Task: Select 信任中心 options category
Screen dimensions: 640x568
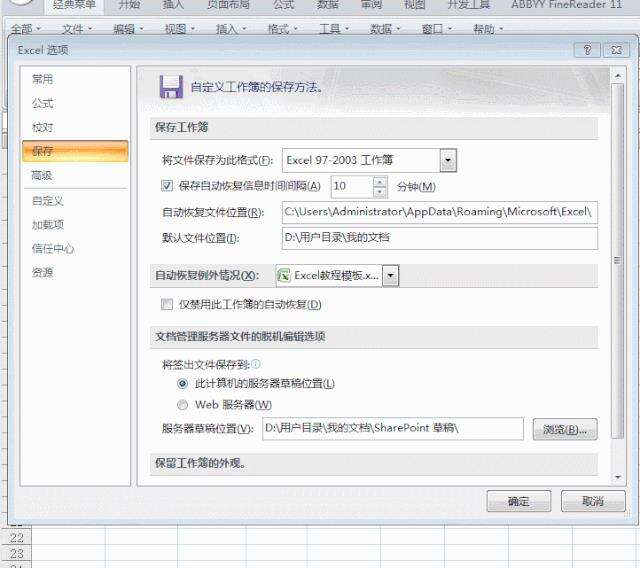Action: (75, 248)
